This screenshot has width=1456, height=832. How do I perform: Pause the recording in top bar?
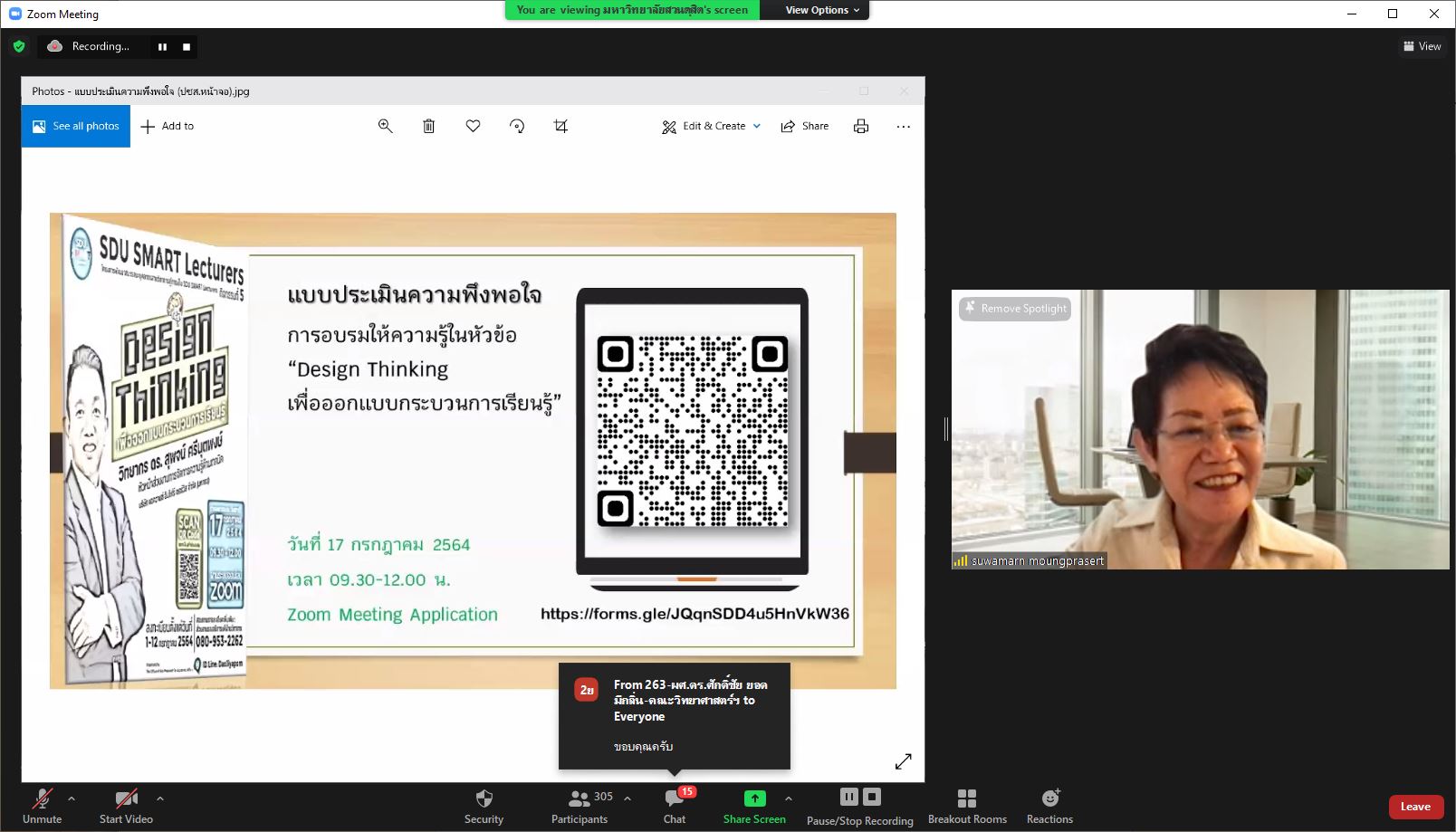[x=162, y=47]
